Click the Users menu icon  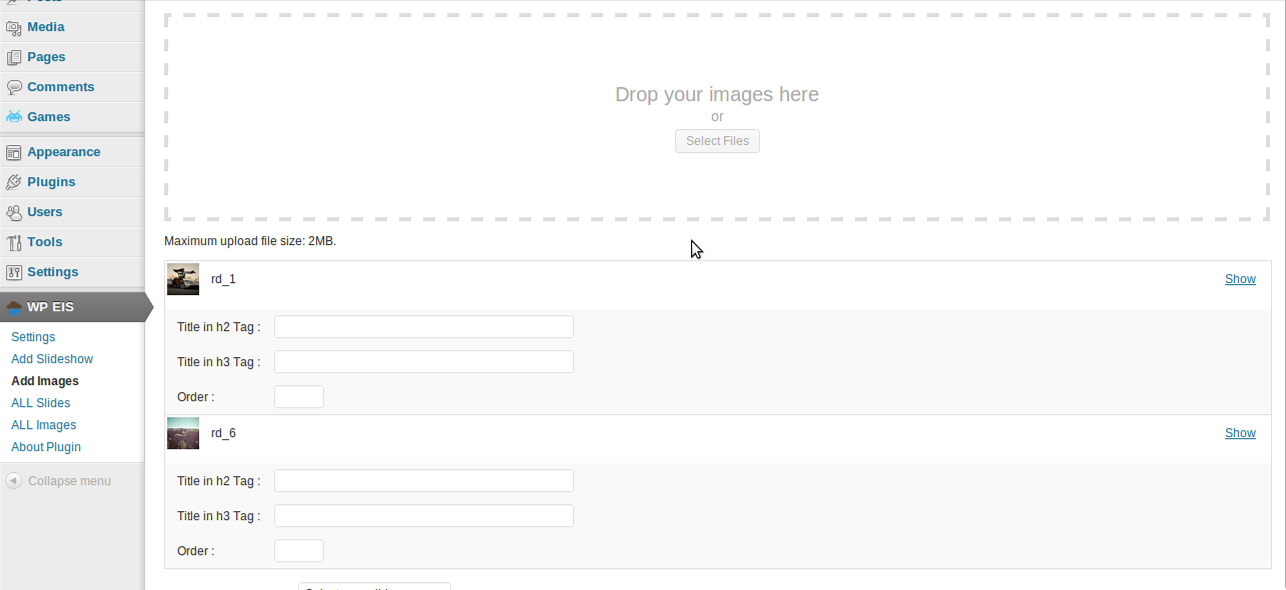(x=14, y=212)
